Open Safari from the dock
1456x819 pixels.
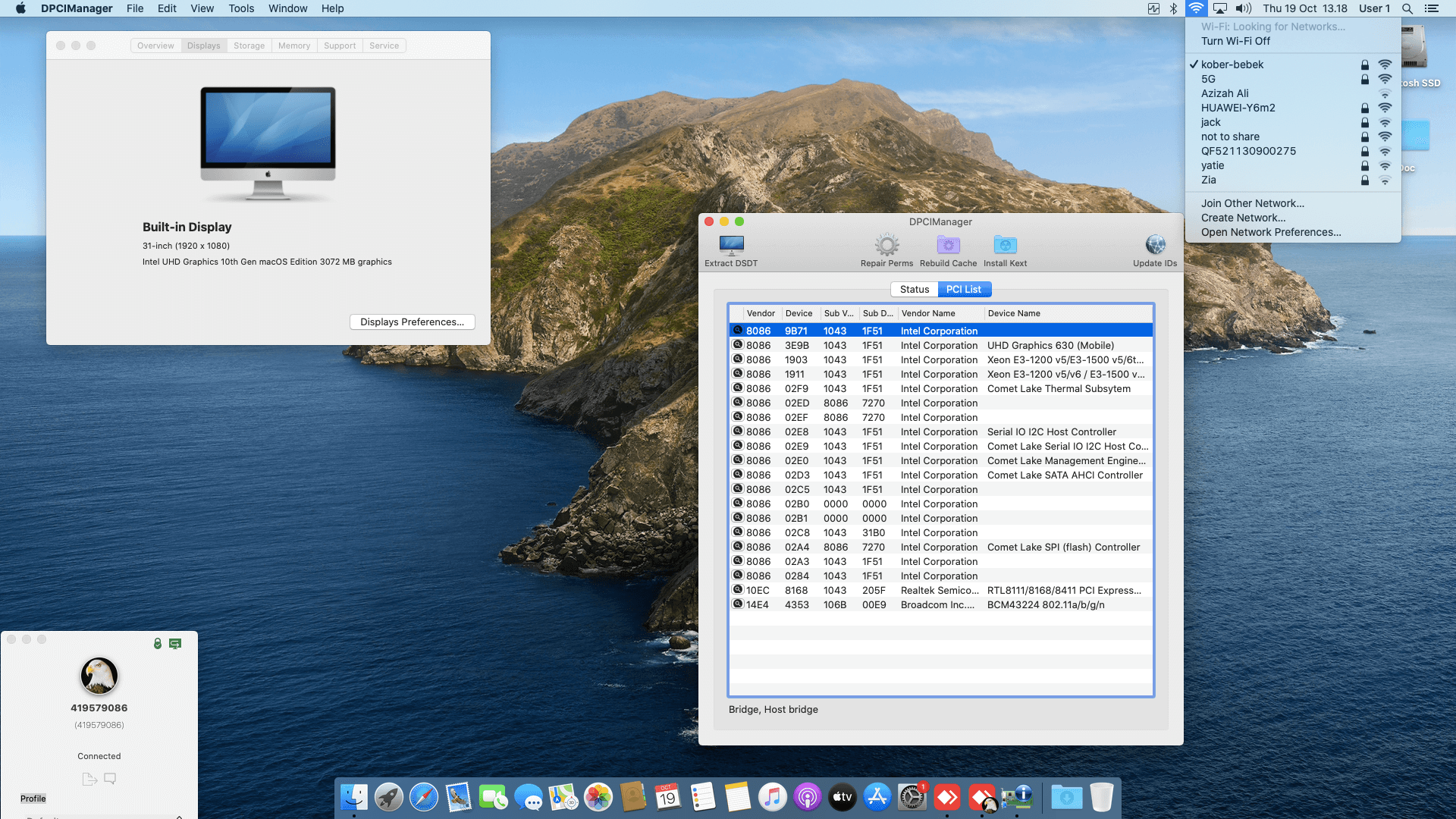point(424,797)
